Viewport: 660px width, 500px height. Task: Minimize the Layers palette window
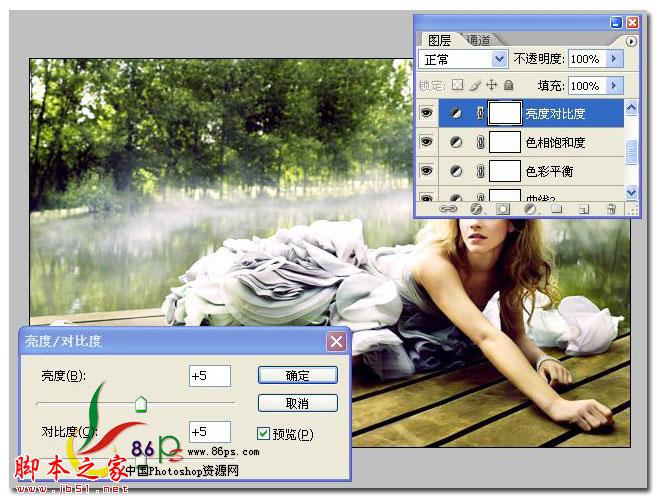(616, 22)
